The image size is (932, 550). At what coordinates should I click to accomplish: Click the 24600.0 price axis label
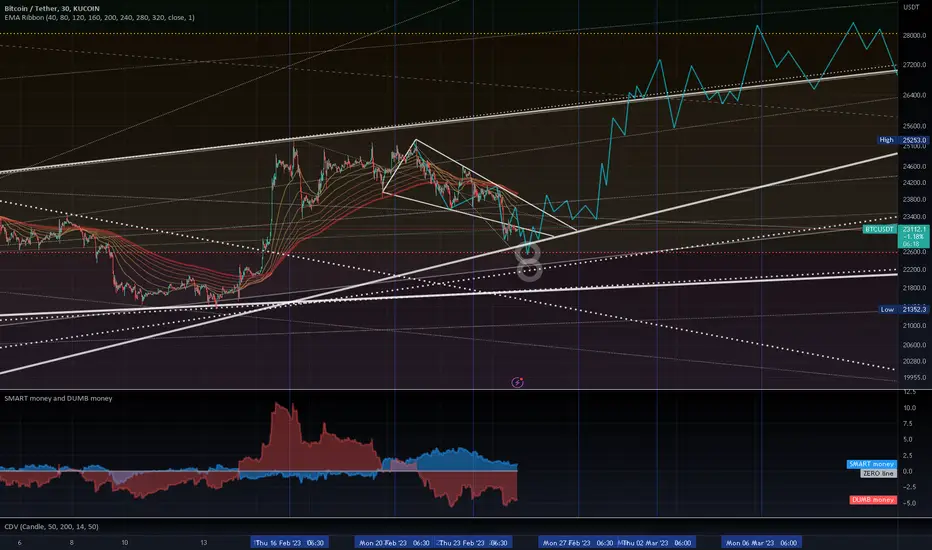tap(914, 166)
